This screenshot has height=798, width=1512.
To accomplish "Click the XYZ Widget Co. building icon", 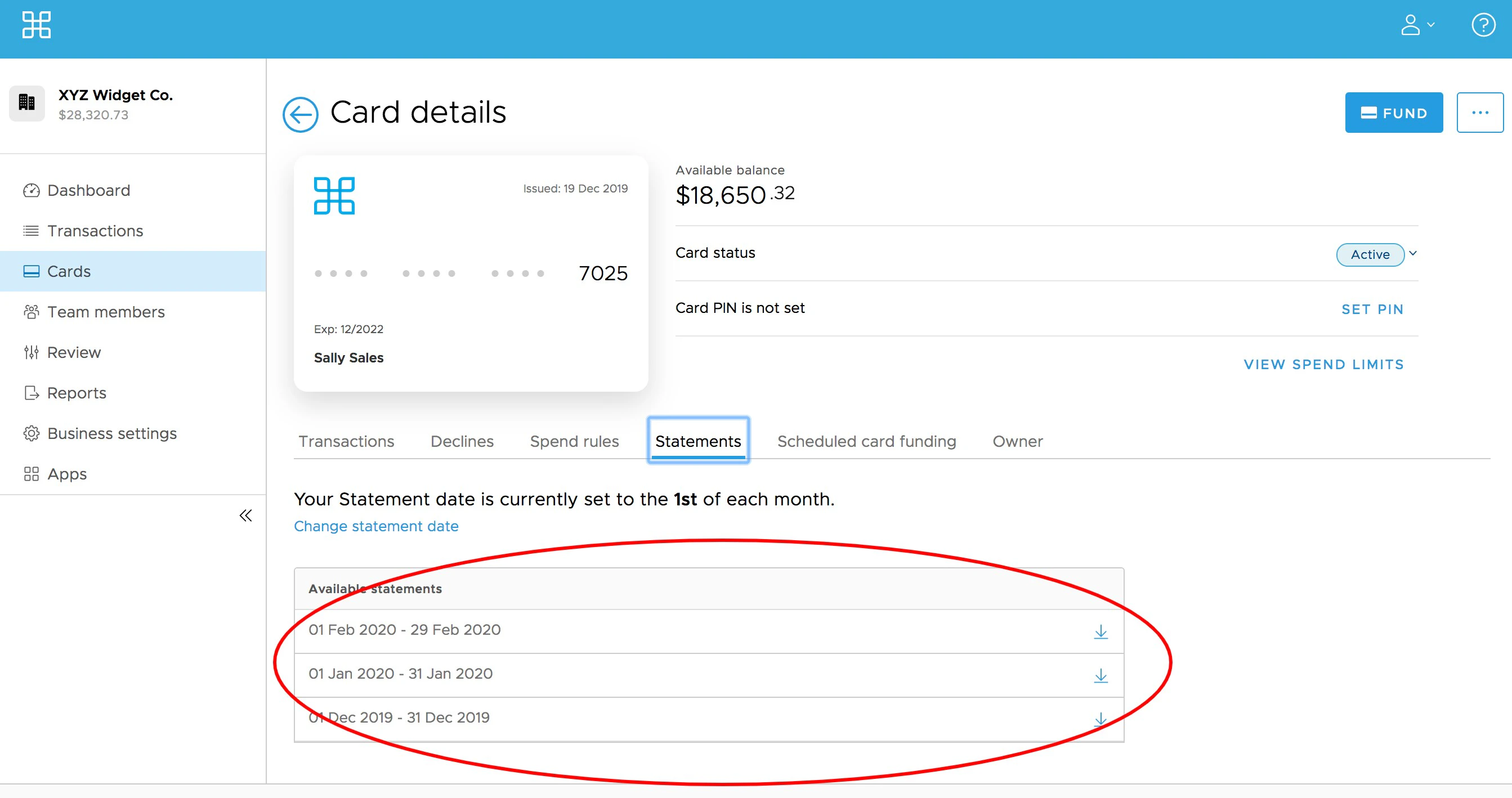I will [x=27, y=104].
